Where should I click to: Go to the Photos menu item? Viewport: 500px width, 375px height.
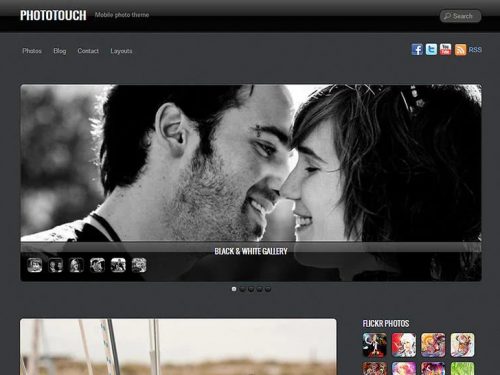coord(32,51)
